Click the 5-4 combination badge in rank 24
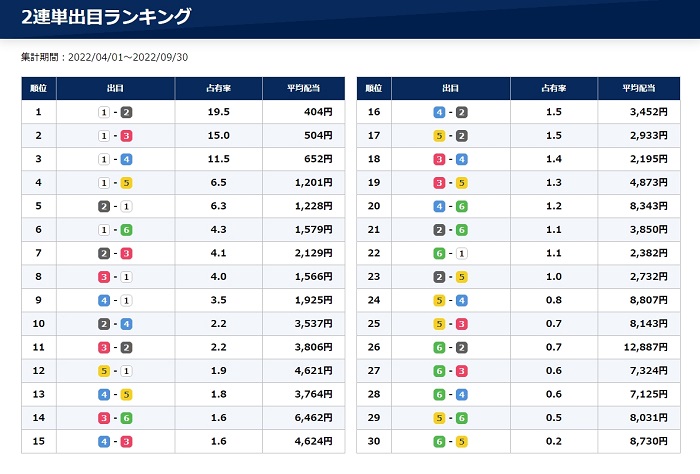 click(x=450, y=299)
